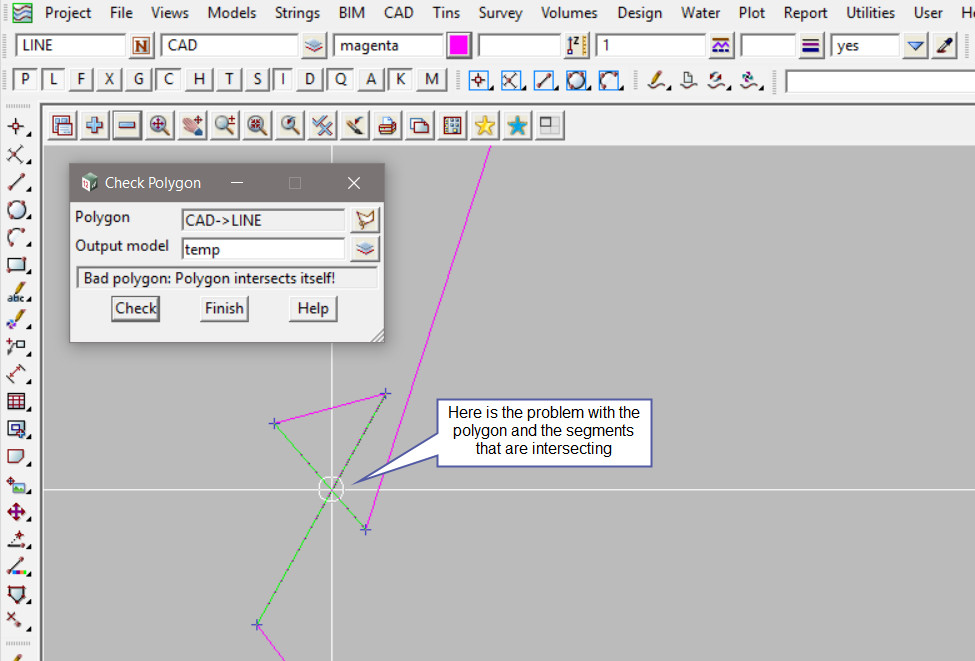Pick polygon string using the Polygon select icon
The width and height of the screenshot is (975, 661).
click(366, 220)
